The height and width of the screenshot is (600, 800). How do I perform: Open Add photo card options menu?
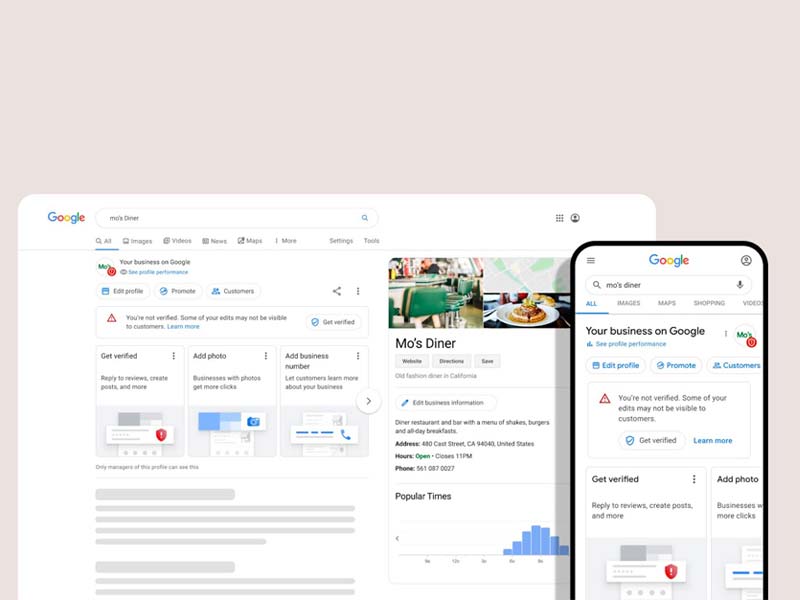click(266, 356)
